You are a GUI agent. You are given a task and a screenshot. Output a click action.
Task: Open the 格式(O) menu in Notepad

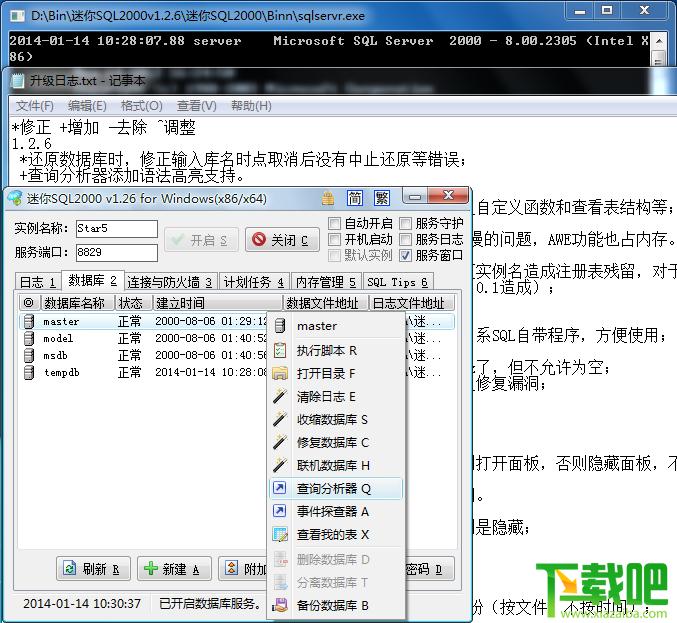[x=142, y=106]
